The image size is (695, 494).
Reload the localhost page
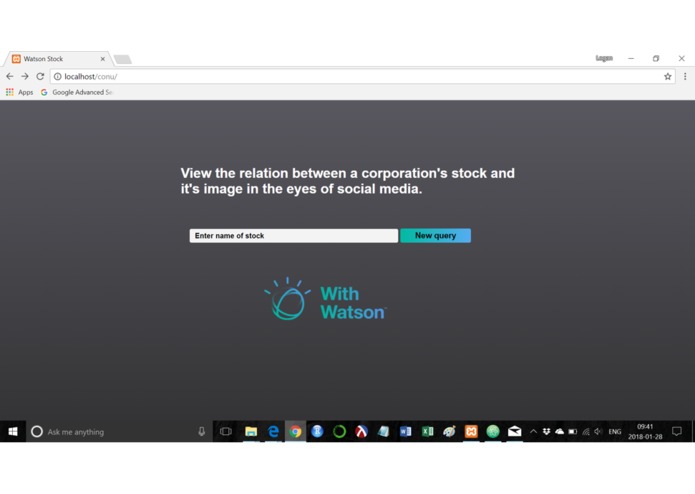(40, 76)
